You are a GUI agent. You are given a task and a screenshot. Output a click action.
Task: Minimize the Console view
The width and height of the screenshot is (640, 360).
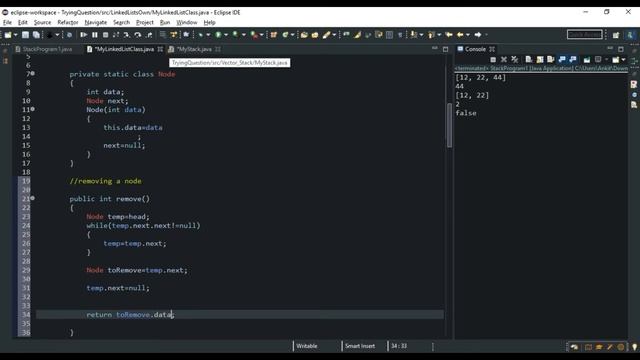pyautogui.click(x=610, y=49)
